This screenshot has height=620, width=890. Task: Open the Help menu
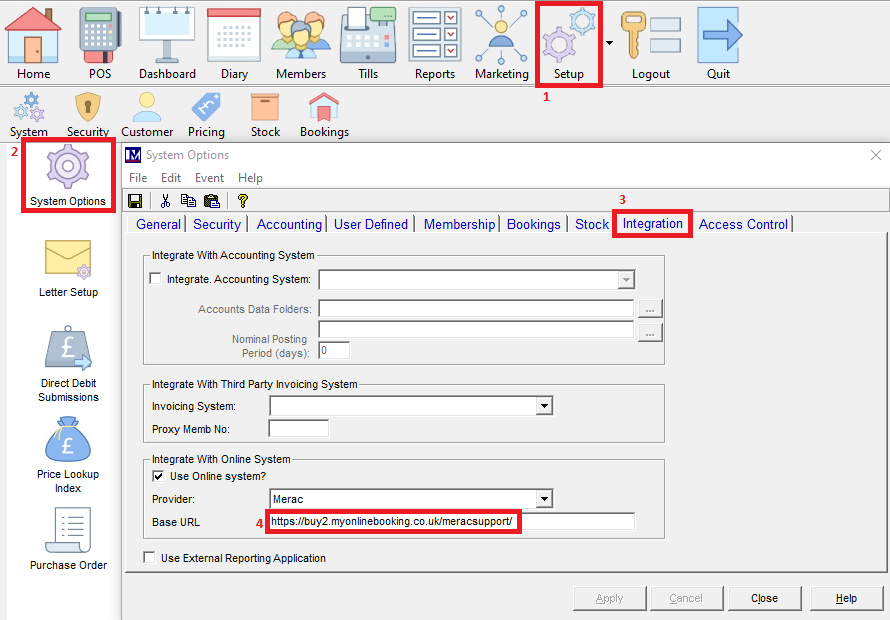(x=250, y=178)
